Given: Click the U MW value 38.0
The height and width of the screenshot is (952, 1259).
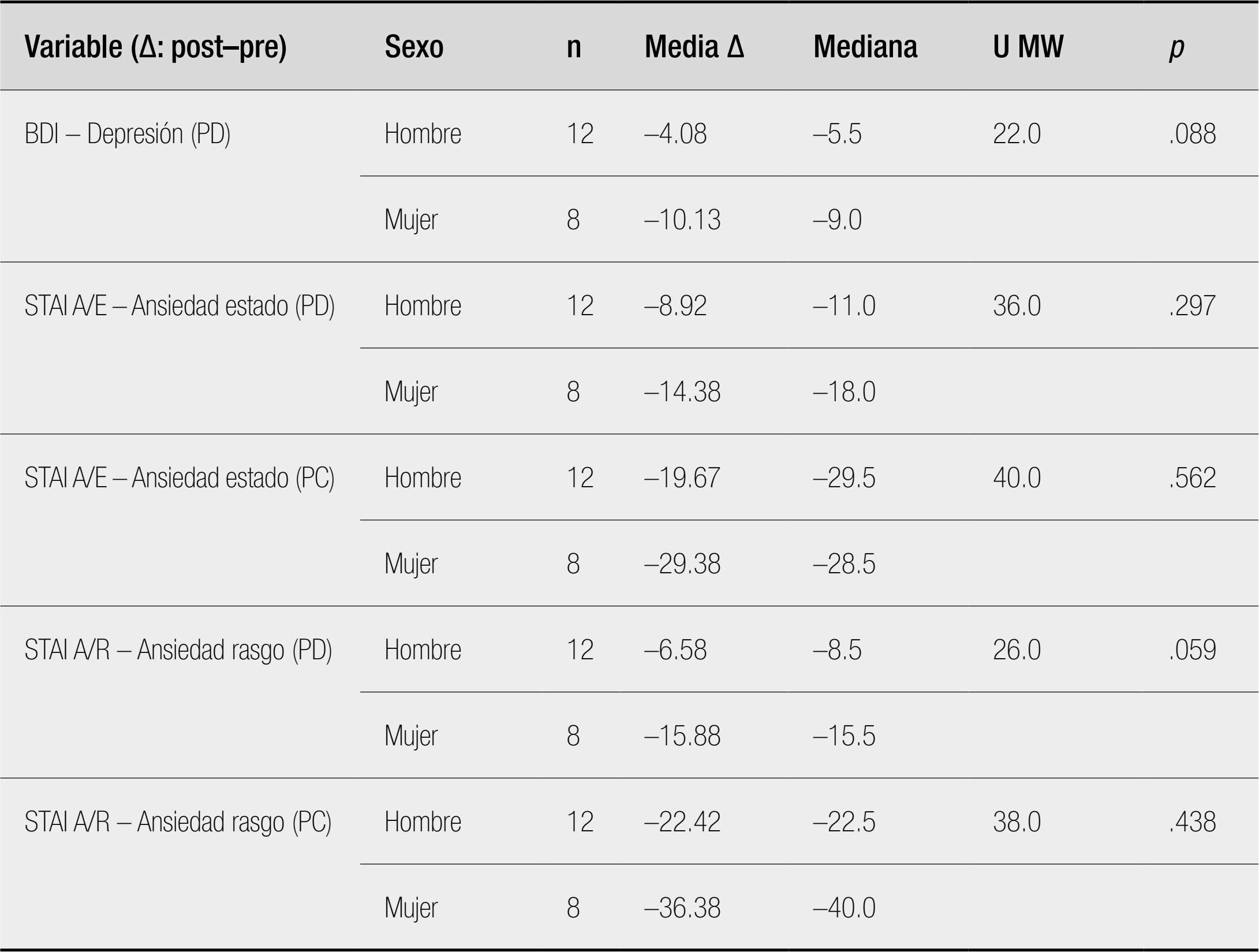Looking at the screenshot, I should tap(1017, 822).
